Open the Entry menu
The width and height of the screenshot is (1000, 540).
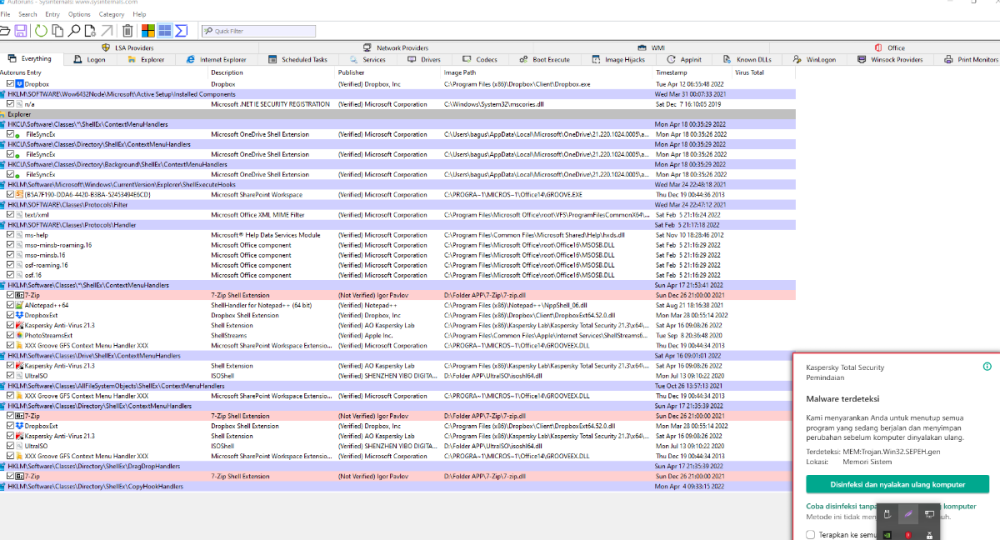coord(52,14)
